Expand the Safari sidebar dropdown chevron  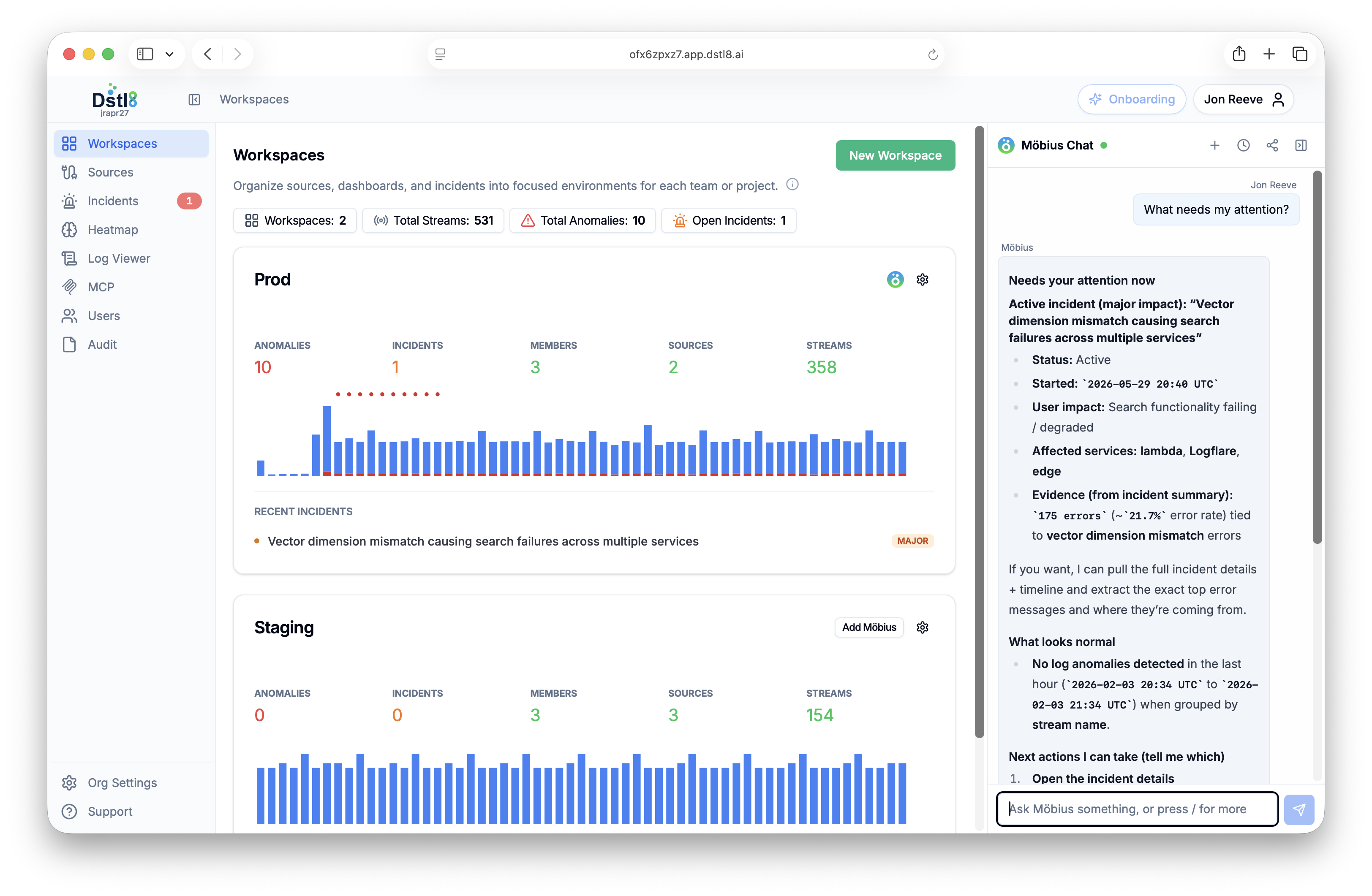[169, 54]
